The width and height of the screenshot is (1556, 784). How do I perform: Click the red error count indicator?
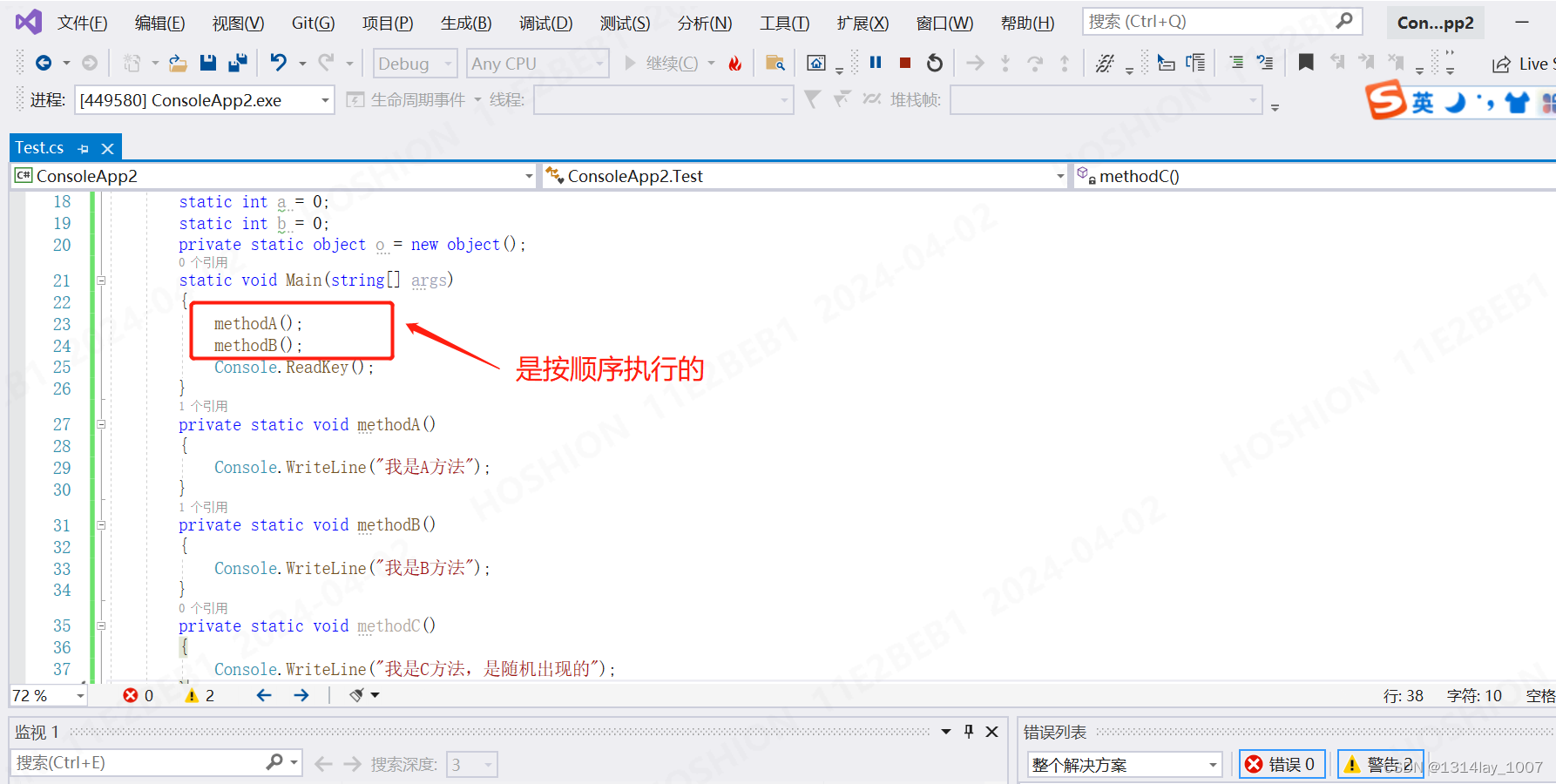coord(139,695)
